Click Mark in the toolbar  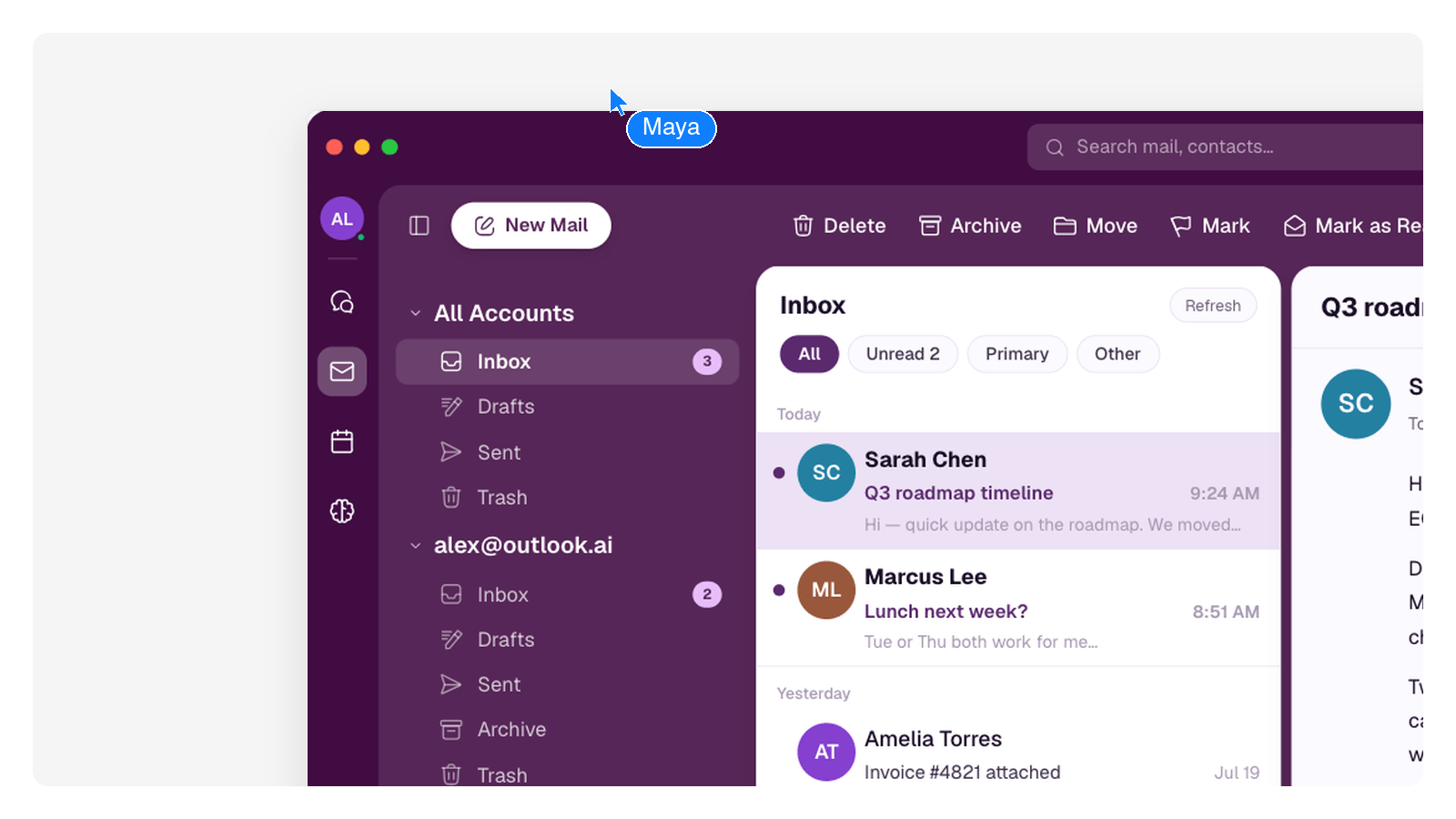point(1210,226)
